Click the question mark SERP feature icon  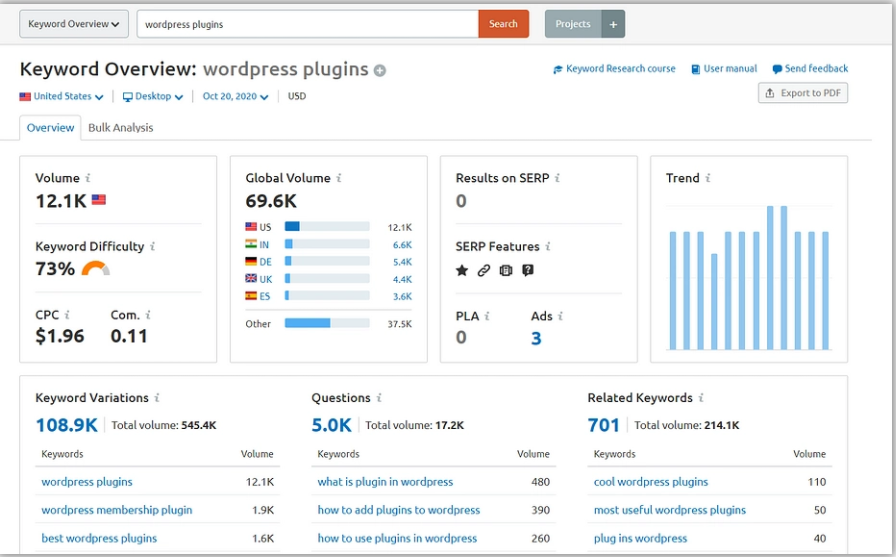point(528,270)
